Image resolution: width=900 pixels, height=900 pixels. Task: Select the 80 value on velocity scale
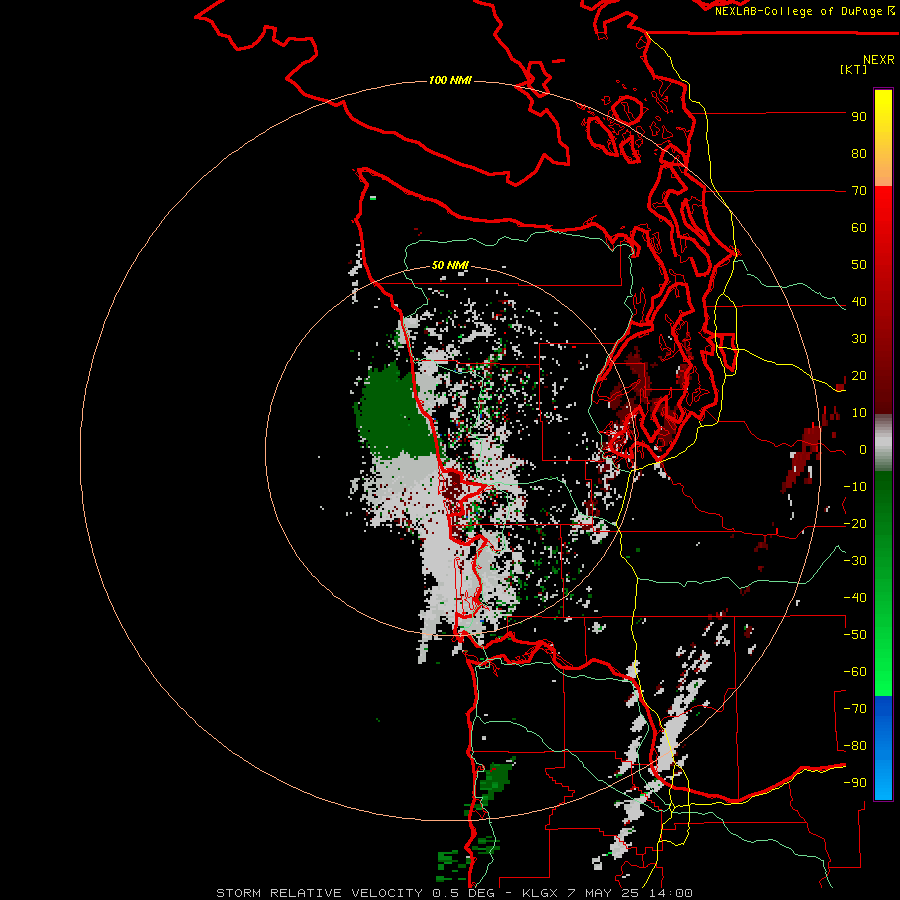click(859, 154)
